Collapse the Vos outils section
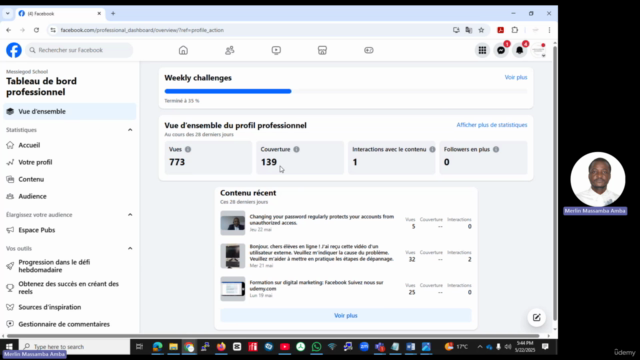640x360 pixels. click(x=130, y=249)
